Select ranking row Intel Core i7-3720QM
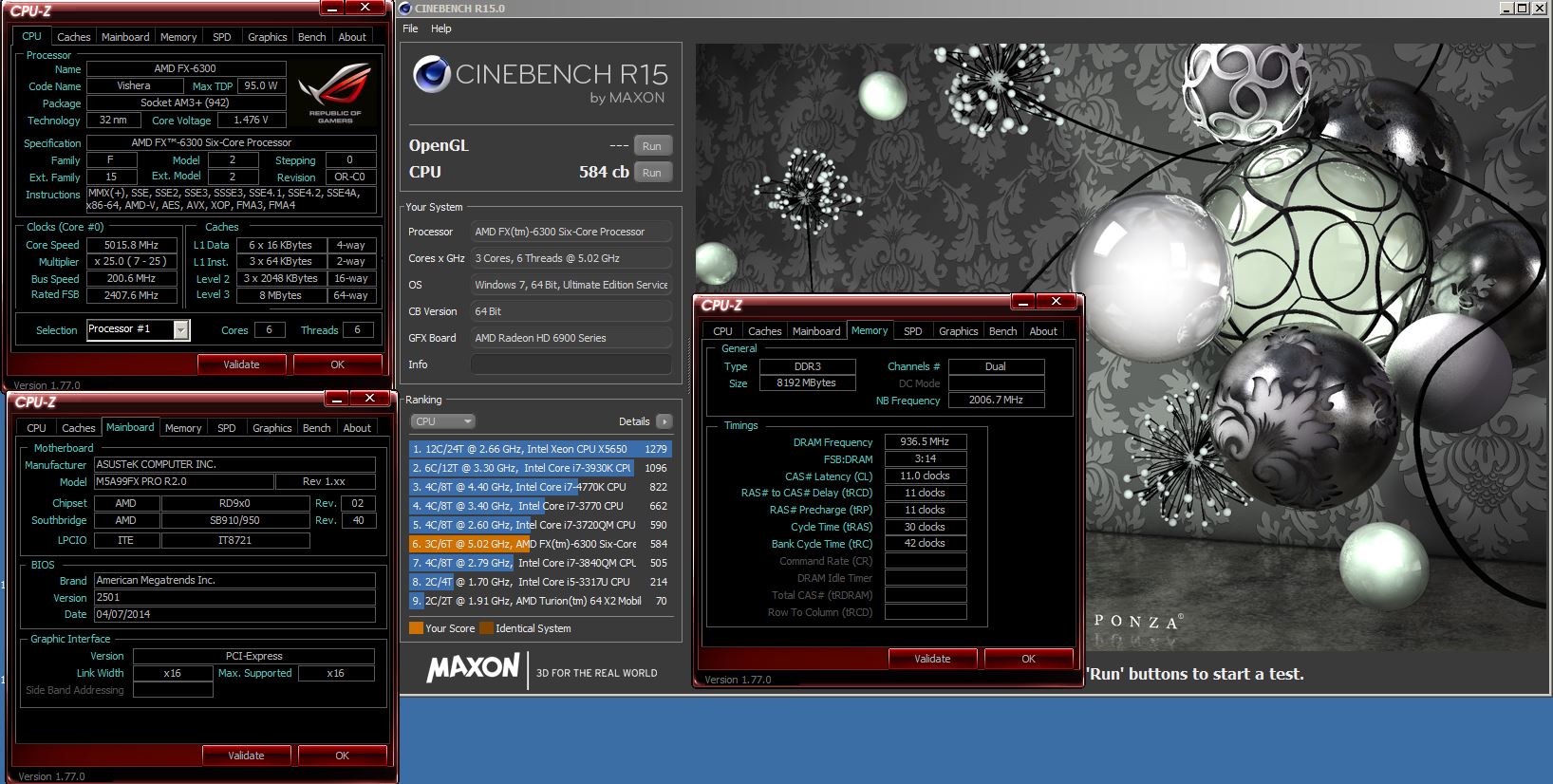 (540, 525)
